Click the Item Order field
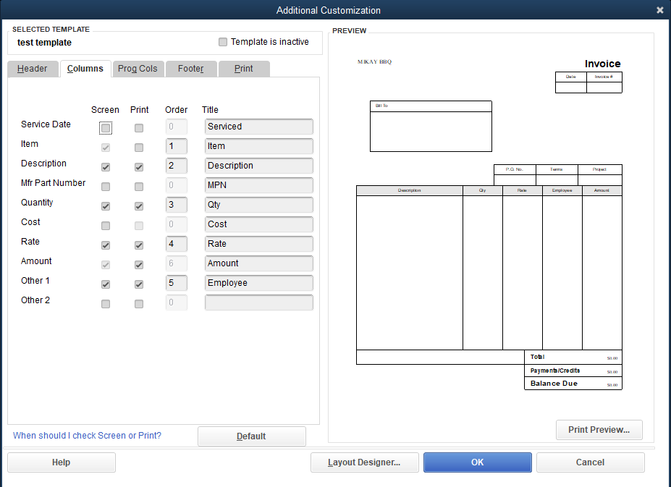 pyautogui.click(x=176, y=146)
